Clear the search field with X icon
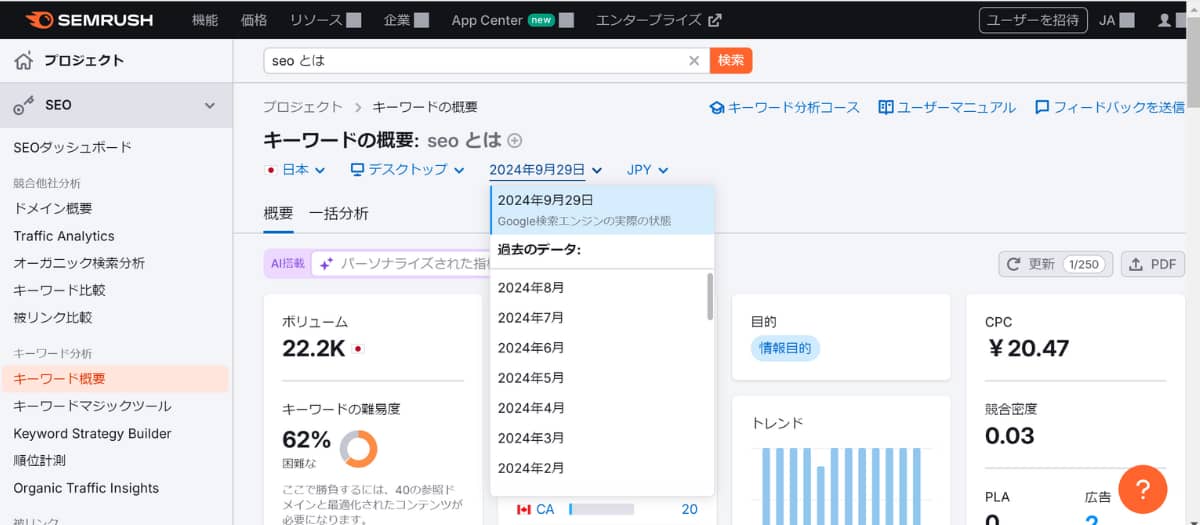 pyautogui.click(x=694, y=61)
